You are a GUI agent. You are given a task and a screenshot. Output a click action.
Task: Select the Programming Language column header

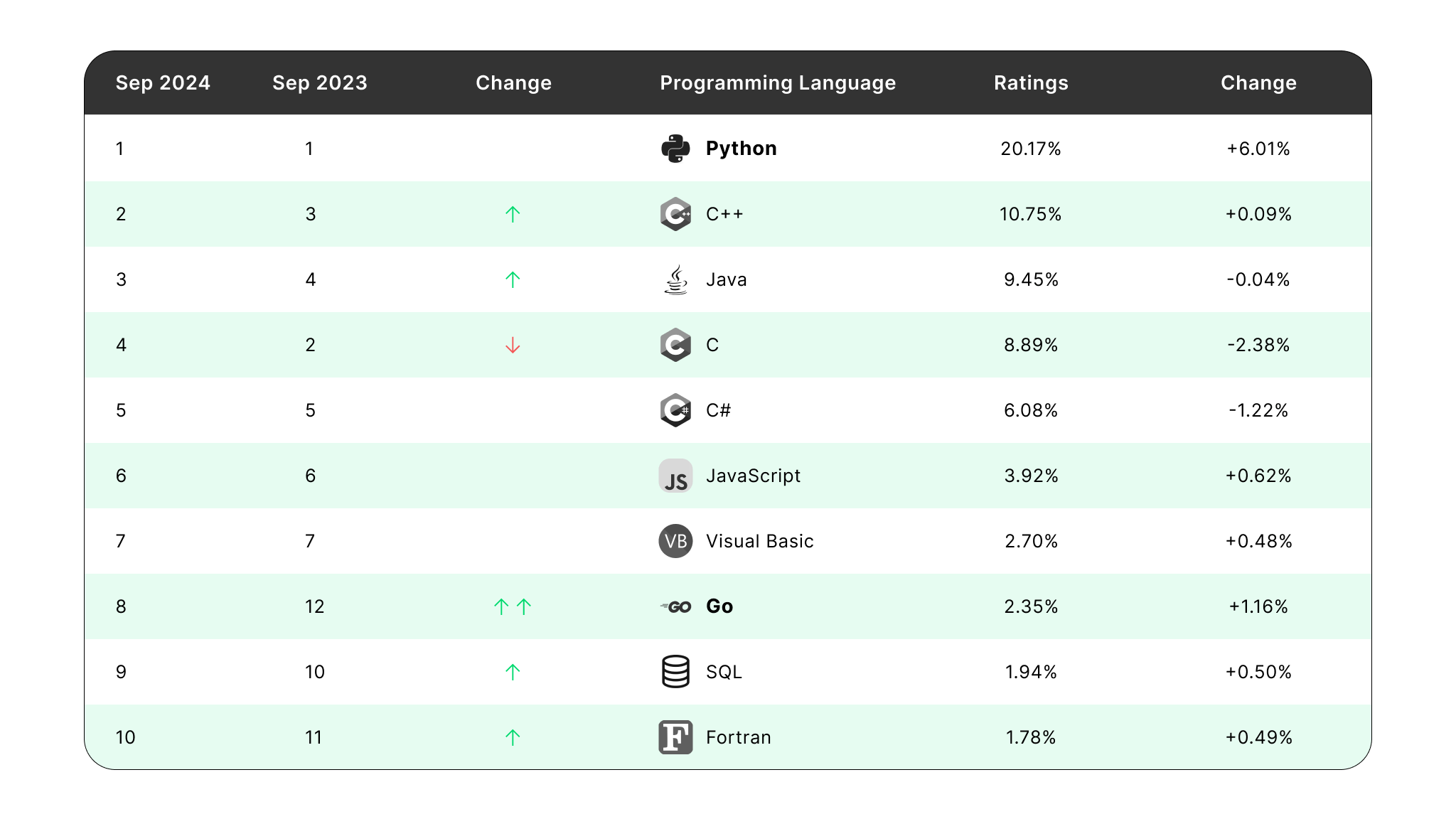tap(778, 83)
